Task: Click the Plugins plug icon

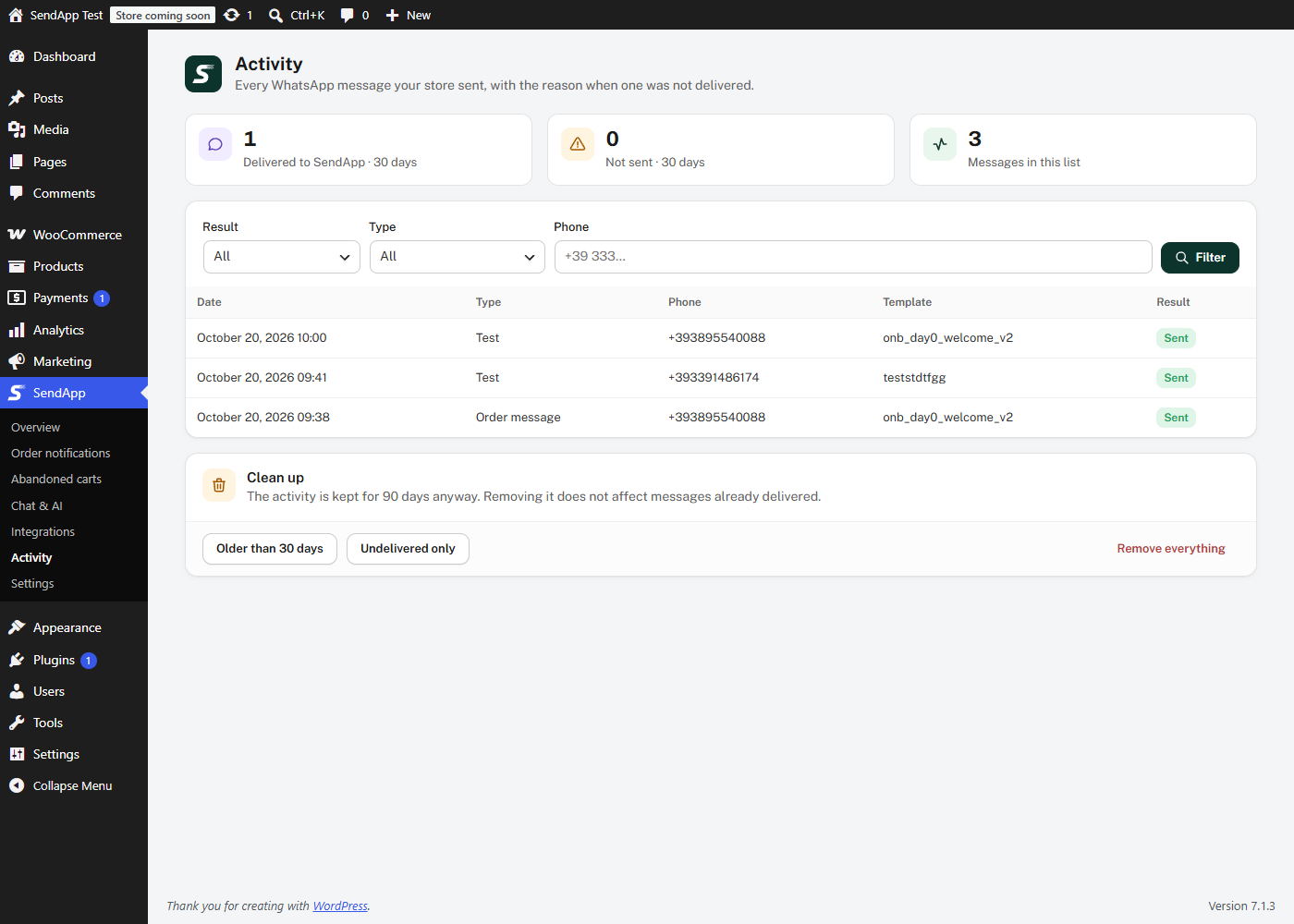Action: (17, 660)
